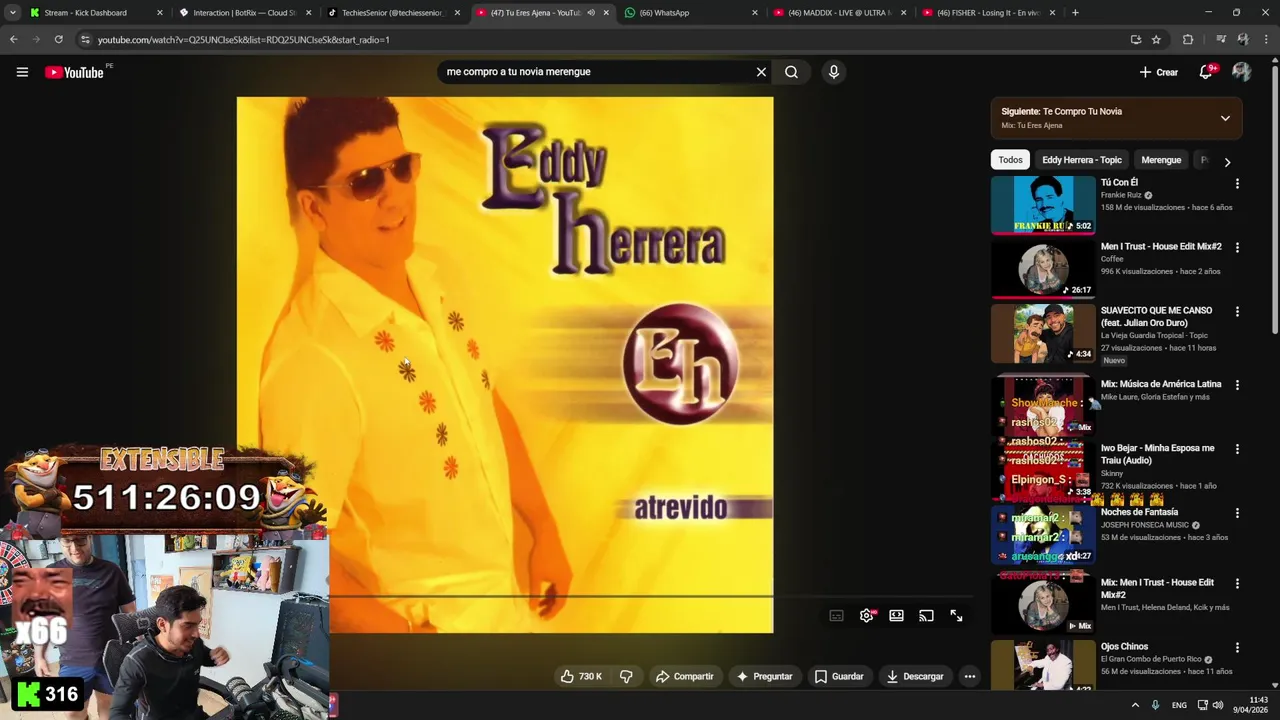Start voice search with the microphone
The height and width of the screenshot is (720, 1280).
coord(833,72)
